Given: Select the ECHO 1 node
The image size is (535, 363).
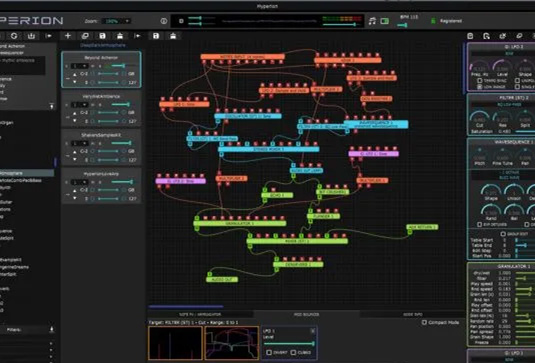Looking at the screenshot, I should 277,195.
